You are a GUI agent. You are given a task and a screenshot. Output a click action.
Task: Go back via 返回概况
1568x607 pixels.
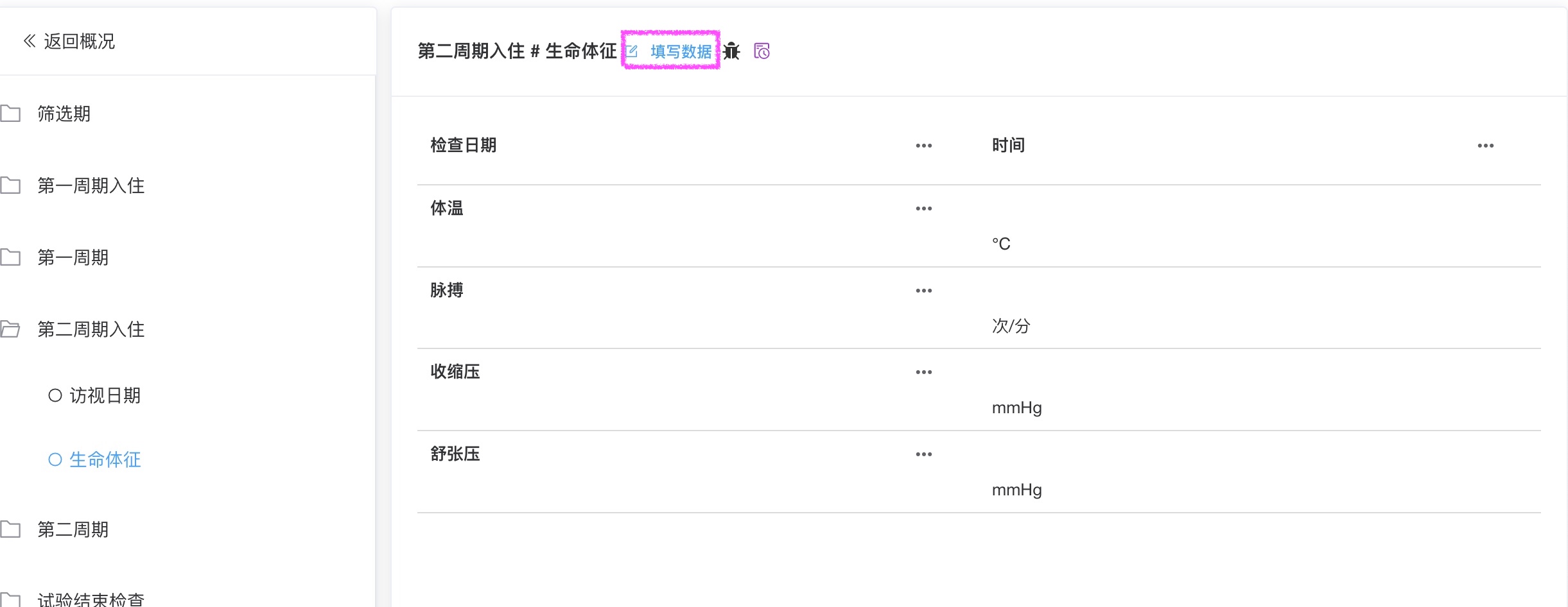point(79,41)
